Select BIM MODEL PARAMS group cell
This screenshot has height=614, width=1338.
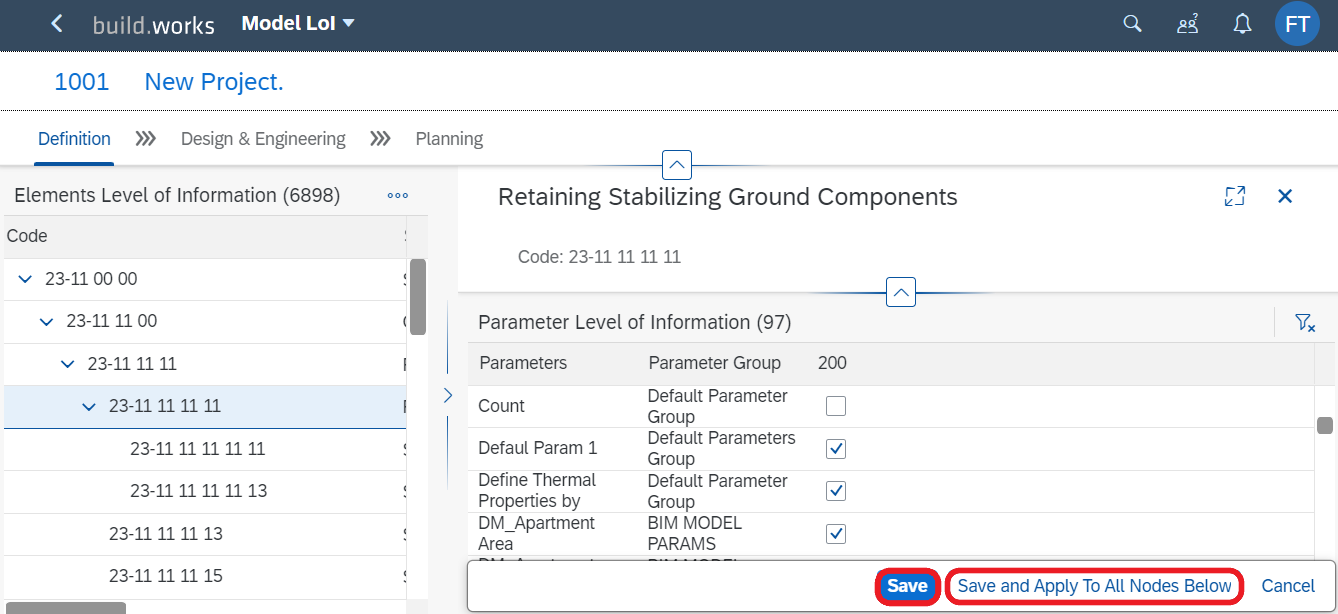(695, 534)
